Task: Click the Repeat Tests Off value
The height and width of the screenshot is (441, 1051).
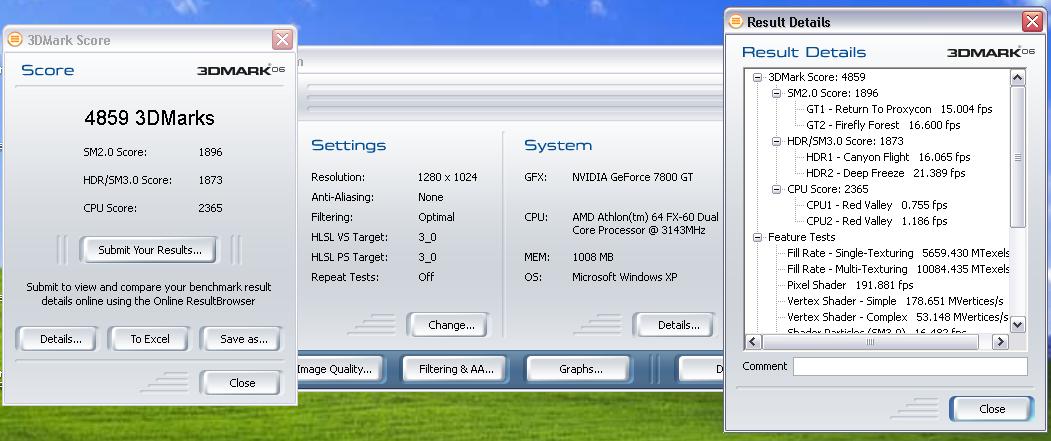Action: 426,277
